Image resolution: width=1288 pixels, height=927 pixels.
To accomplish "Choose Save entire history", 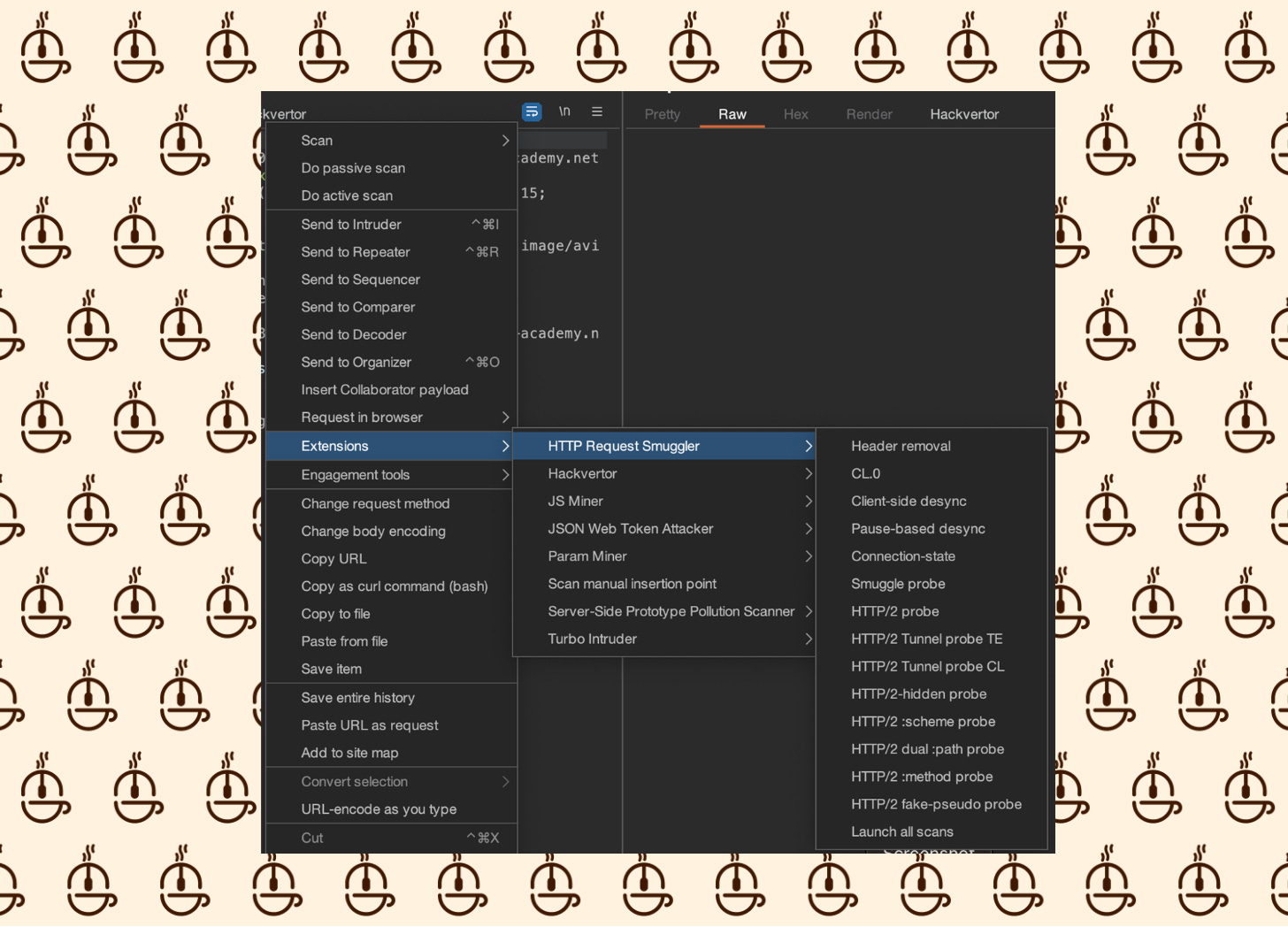I will (x=392, y=698).
